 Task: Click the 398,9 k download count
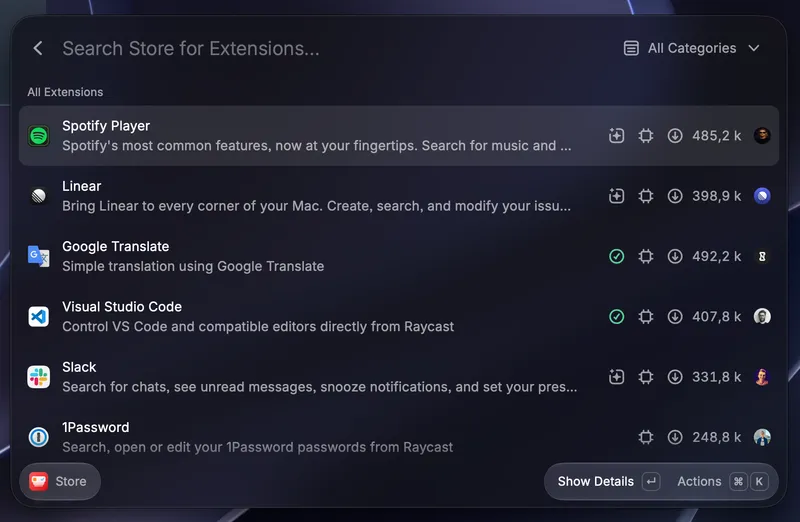pyautogui.click(x=716, y=196)
